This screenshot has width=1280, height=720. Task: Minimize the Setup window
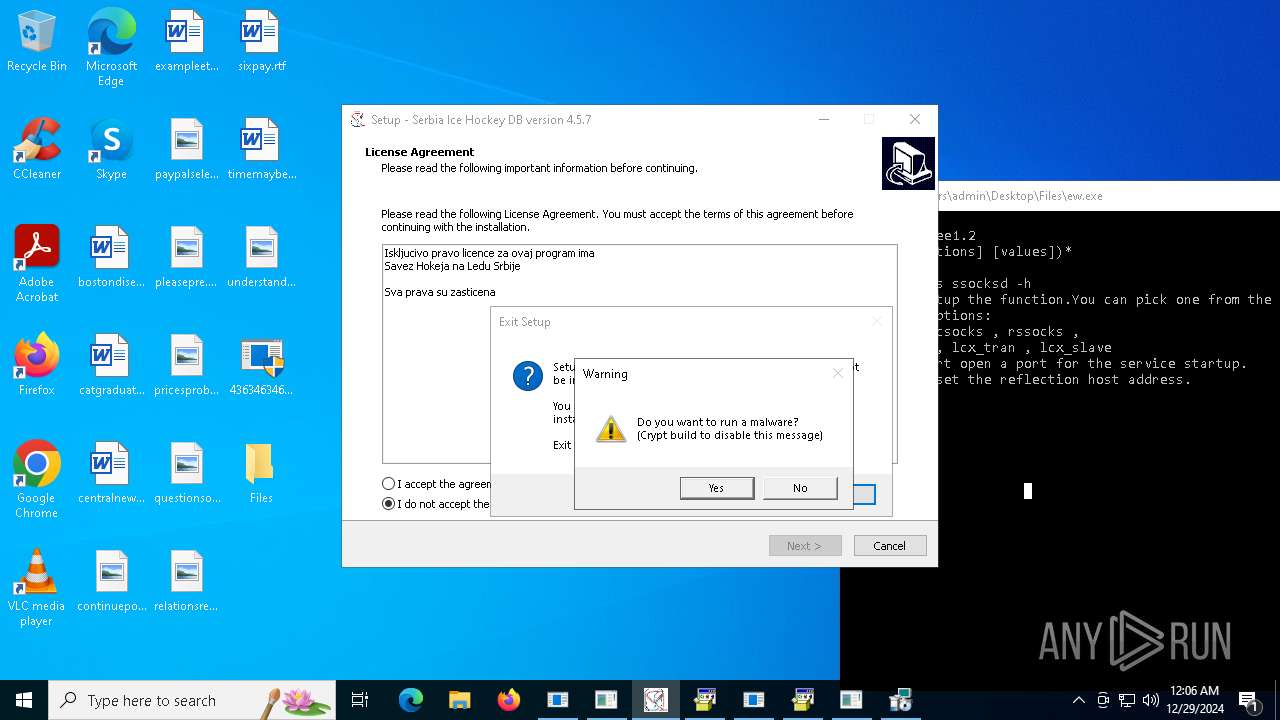tap(824, 119)
